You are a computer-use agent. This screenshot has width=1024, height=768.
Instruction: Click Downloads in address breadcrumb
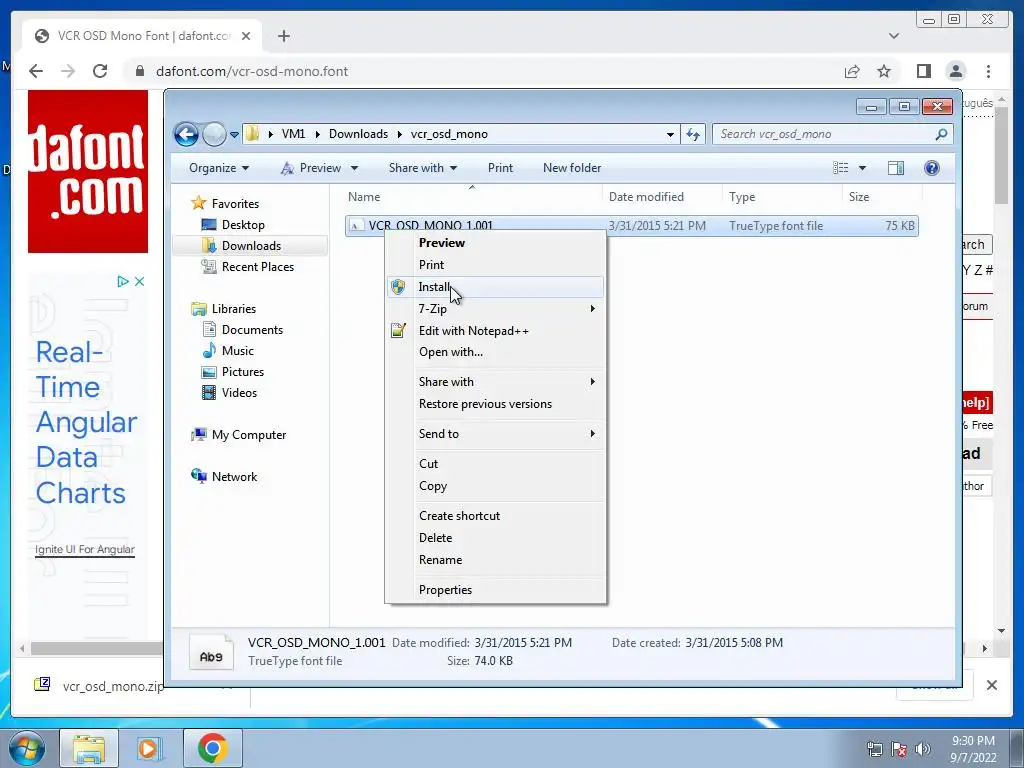359,134
